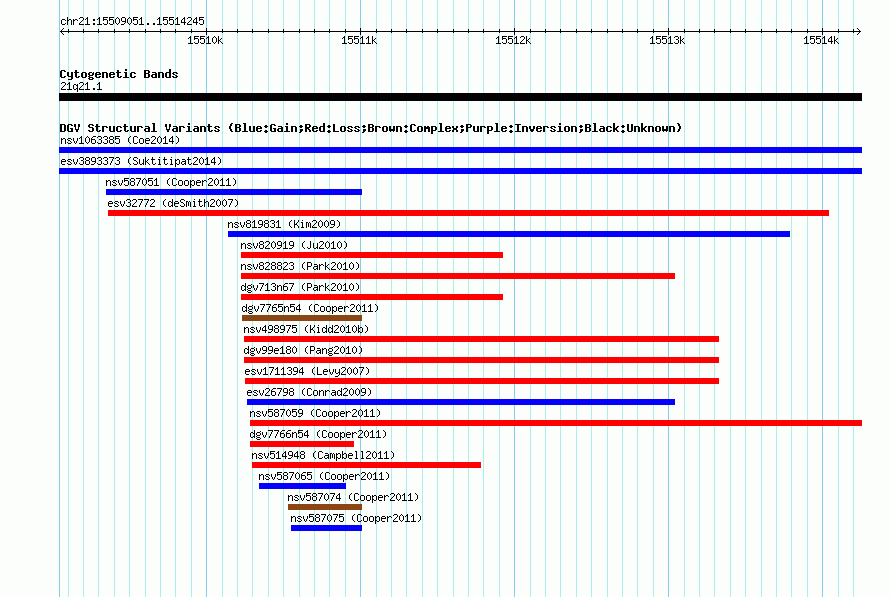This screenshot has height=597, width=890.
Task: Select the brown bar under nsv587074
Action: click(x=325, y=507)
